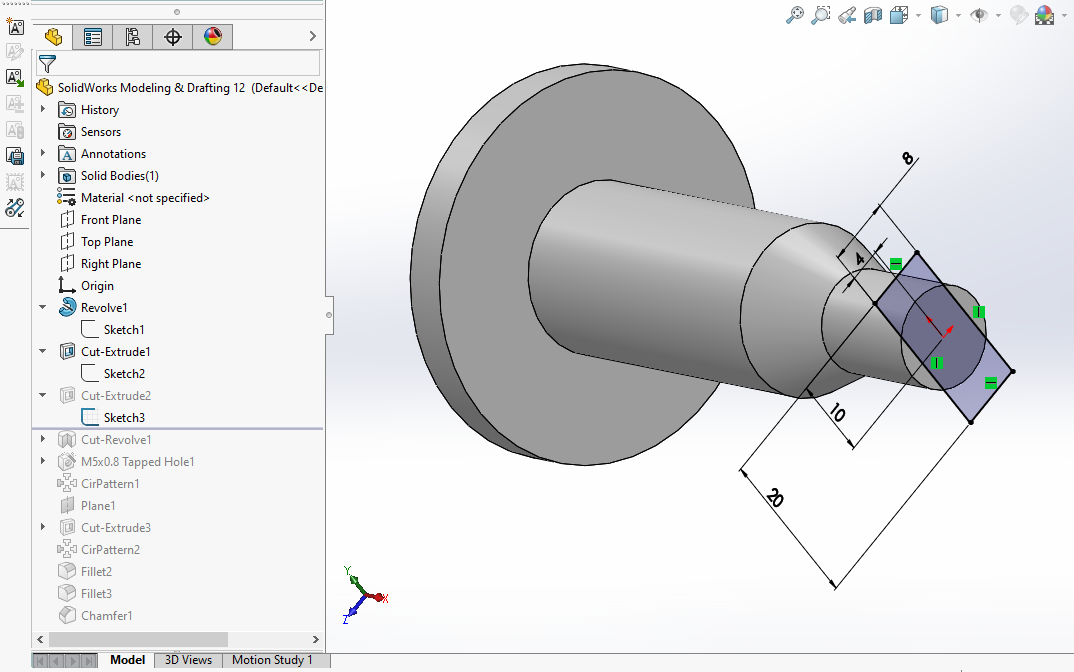Select the Front Plane item
The width and height of the screenshot is (1074, 672).
click(110, 220)
